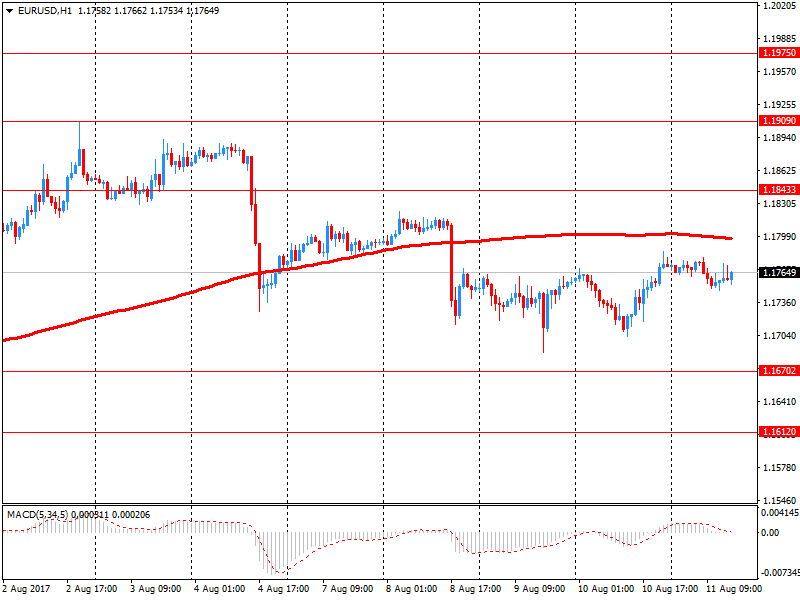
Task: Open the EURUSD,H1 chart dropdown triangle
Action: [9, 11]
